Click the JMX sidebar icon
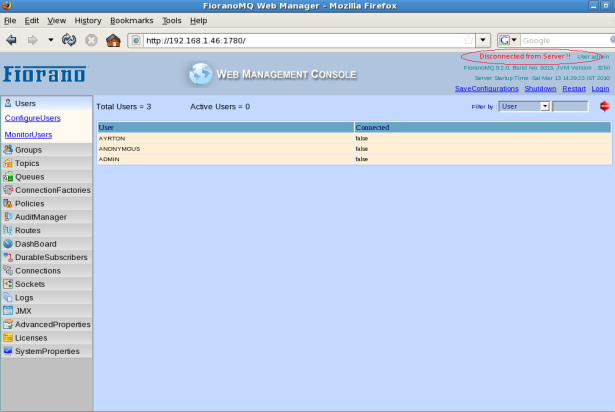This screenshot has height=412, width=615. (x=8, y=311)
